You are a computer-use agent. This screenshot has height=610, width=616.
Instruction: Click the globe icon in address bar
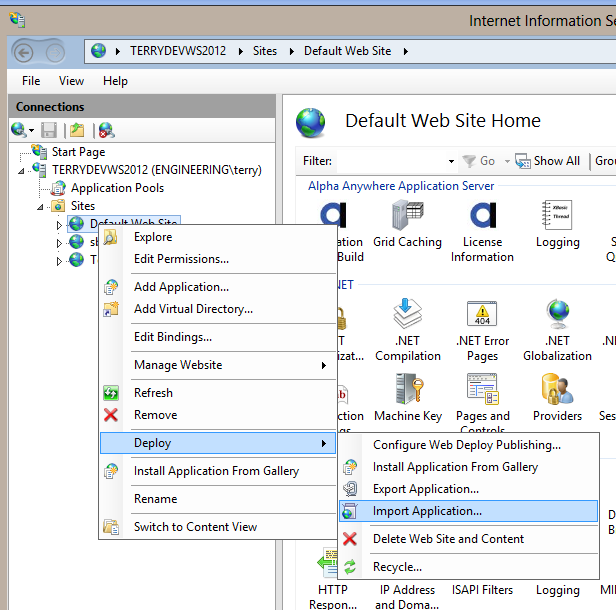98,51
